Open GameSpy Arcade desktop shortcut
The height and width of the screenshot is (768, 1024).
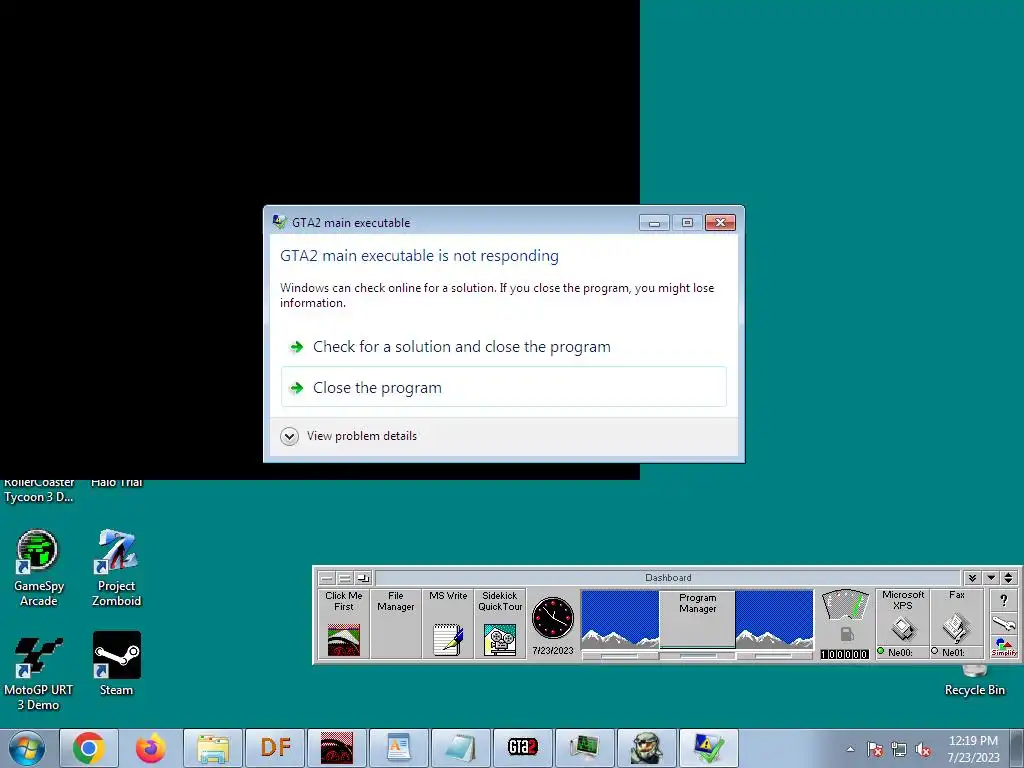38,568
